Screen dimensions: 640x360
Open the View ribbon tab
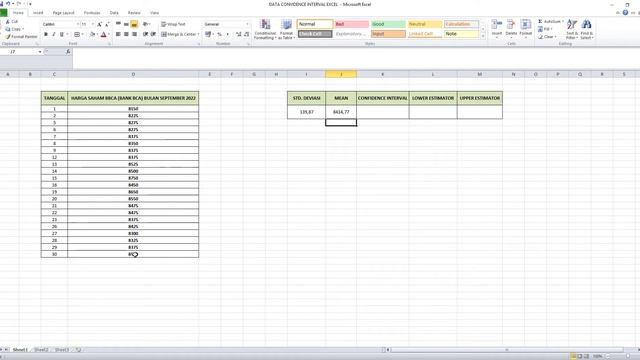coord(155,13)
